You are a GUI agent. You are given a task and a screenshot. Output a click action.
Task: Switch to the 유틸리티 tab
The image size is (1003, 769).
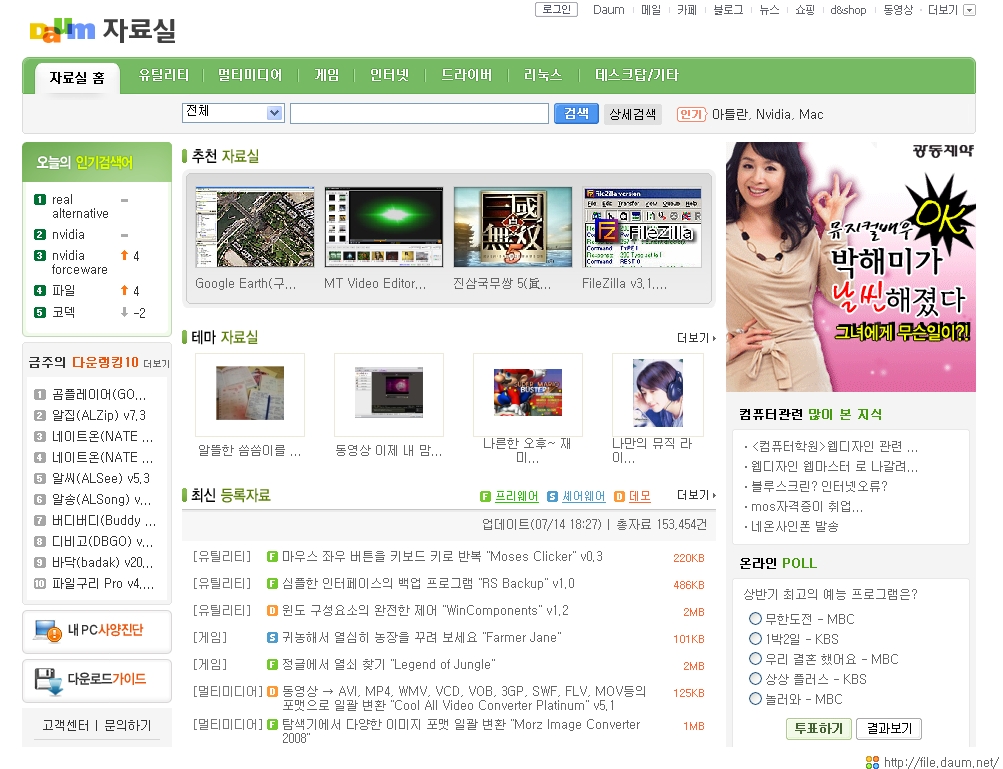pyautogui.click(x=163, y=75)
